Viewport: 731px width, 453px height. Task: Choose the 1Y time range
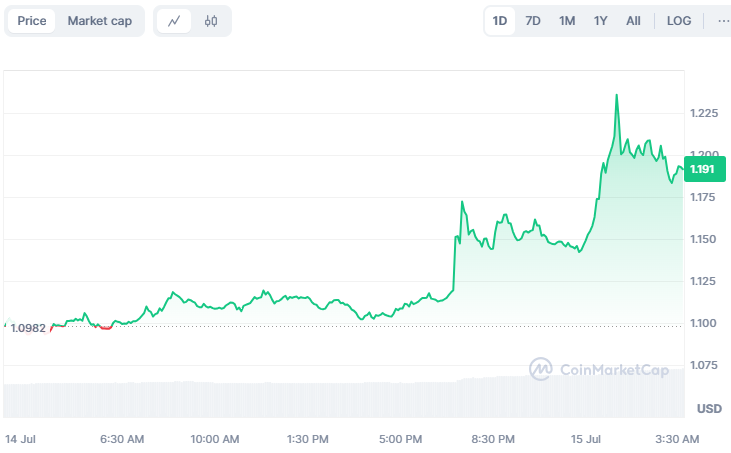600,21
